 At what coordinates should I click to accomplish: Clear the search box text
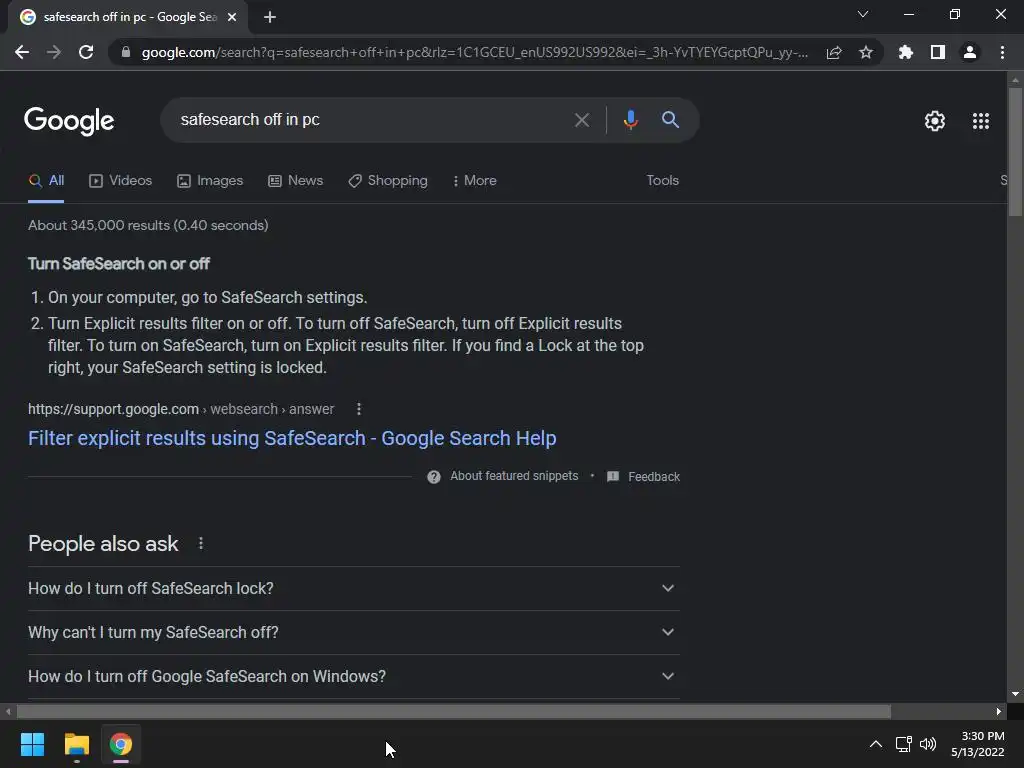click(x=581, y=120)
